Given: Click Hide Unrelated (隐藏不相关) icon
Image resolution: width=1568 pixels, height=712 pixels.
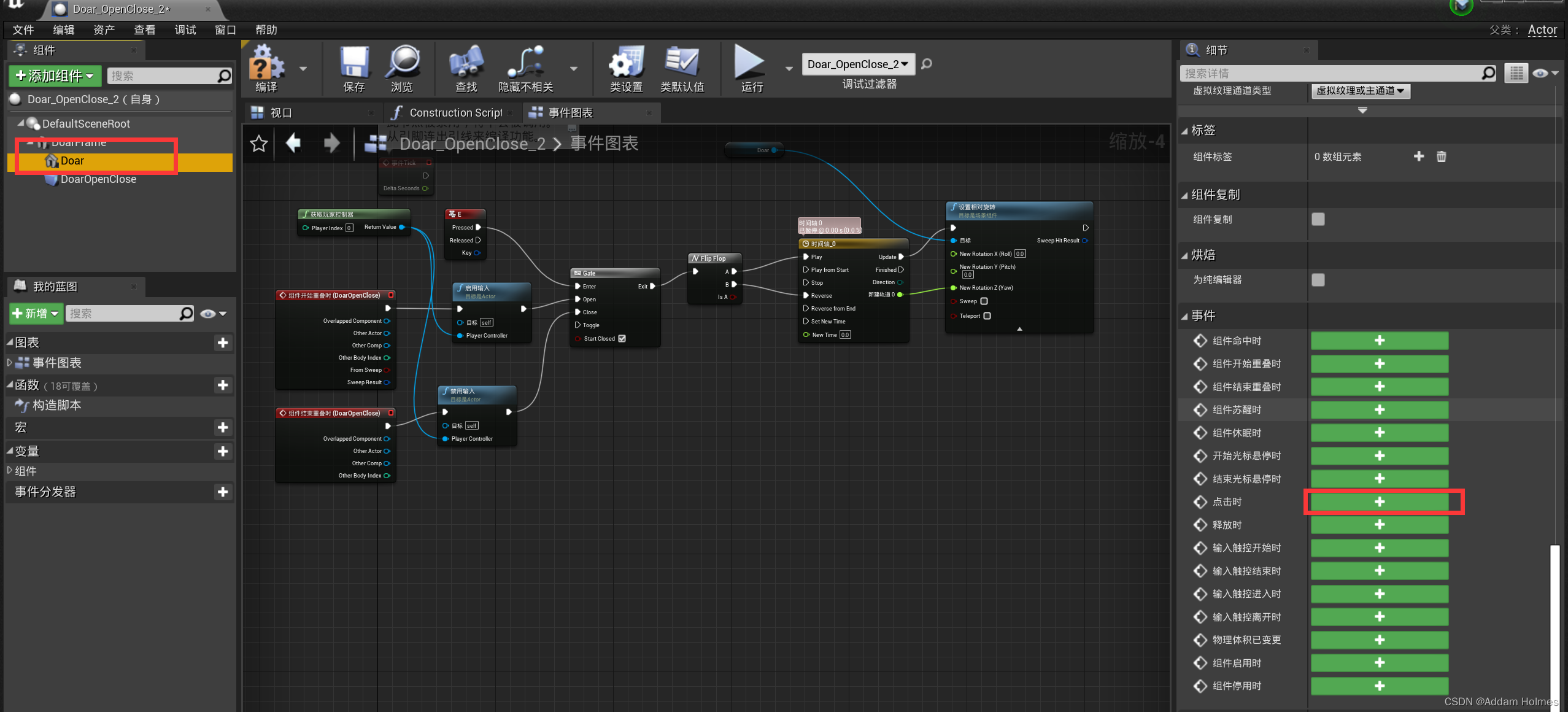Looking at the screenshot, I should click(x=525, y=63).
